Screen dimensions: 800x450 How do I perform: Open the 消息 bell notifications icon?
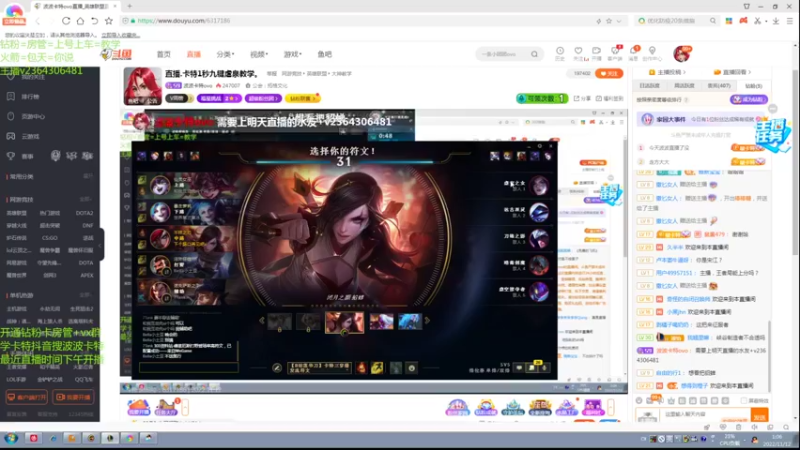pos(634,54)
